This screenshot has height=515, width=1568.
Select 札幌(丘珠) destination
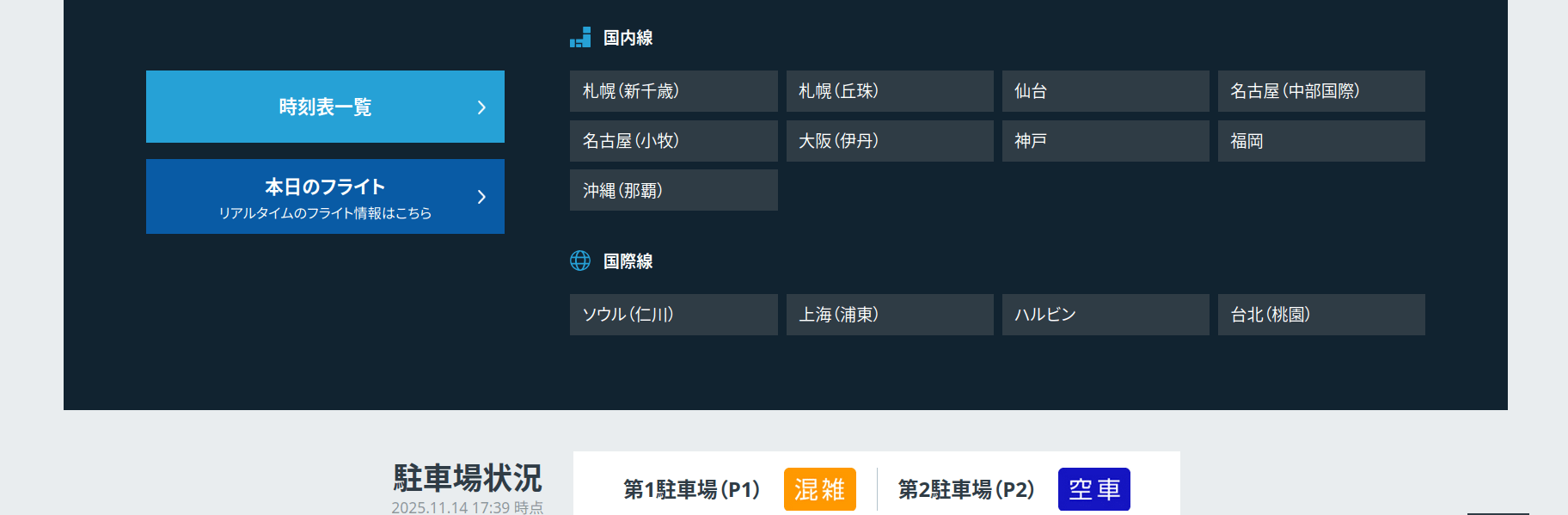889,91
